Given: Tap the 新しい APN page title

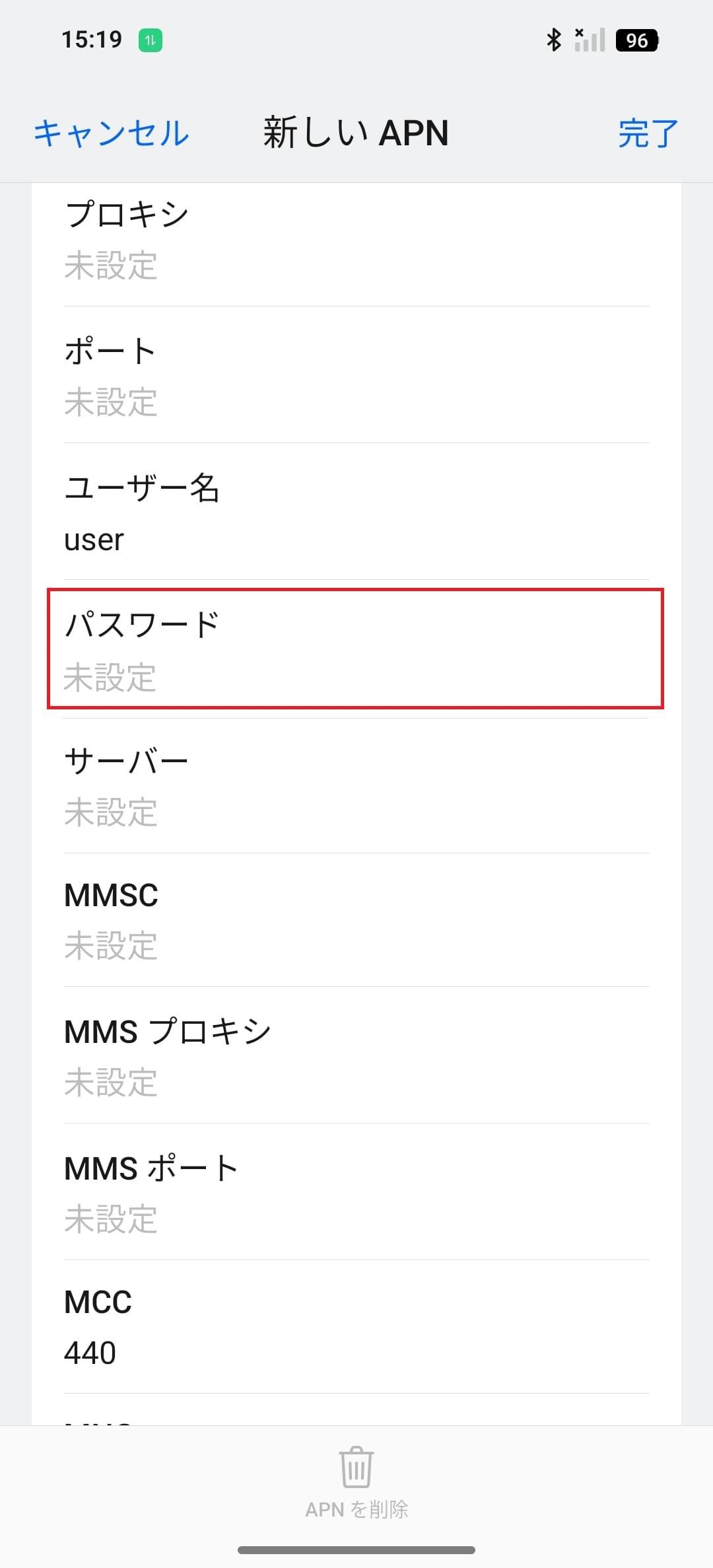Looking at the screenshot, I should click(356, 133).
